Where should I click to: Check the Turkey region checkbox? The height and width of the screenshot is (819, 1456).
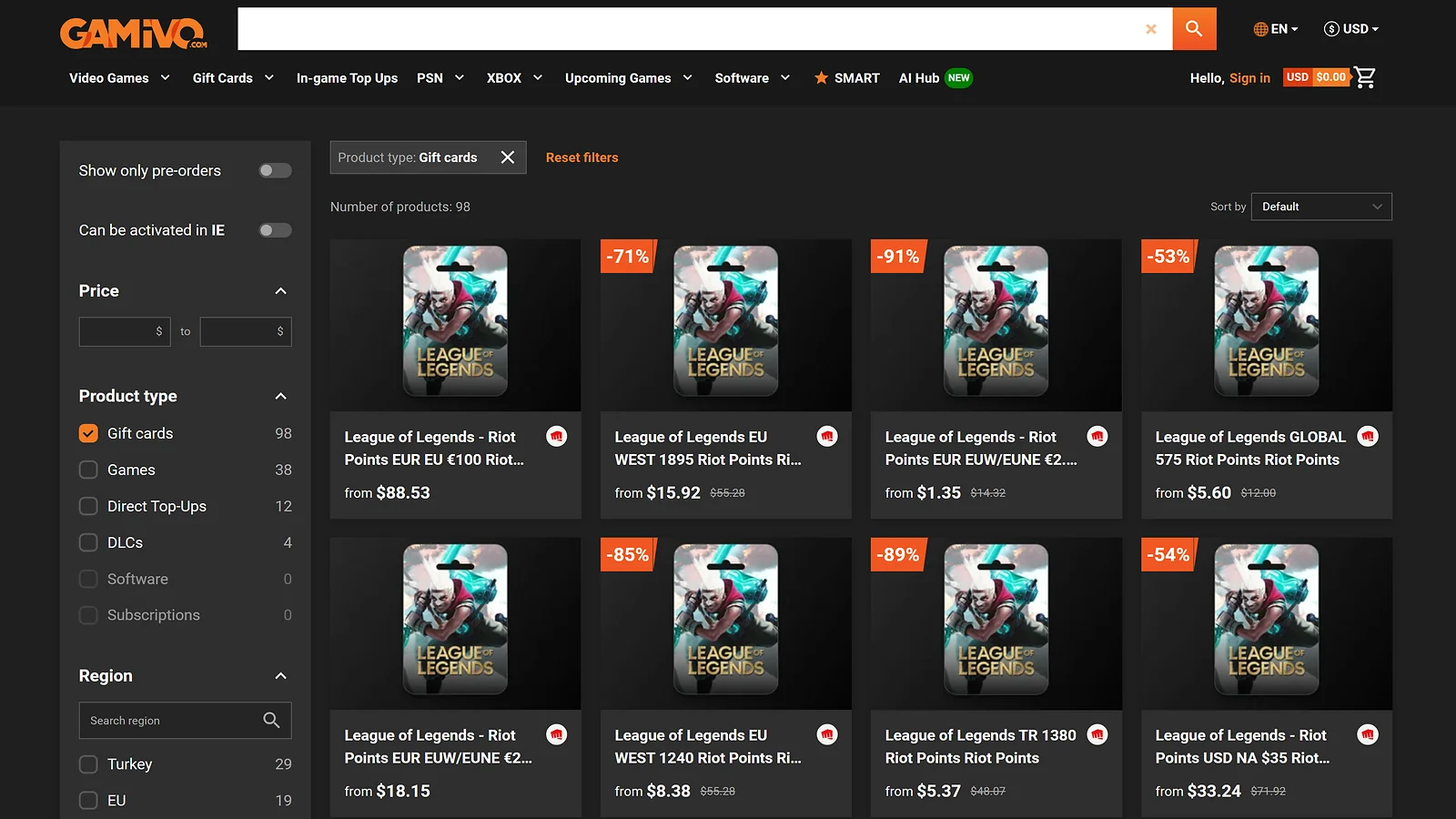pyautogui.click(x=88, y=764)
